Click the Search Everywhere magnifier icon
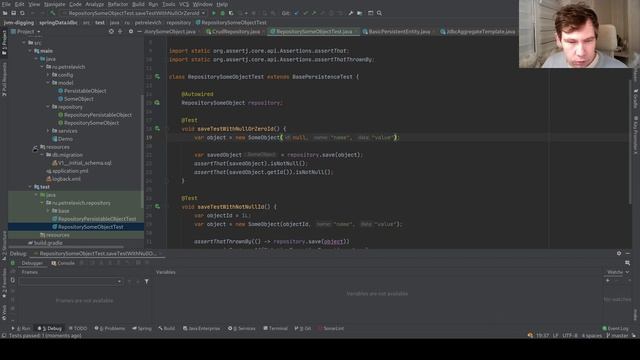 tap(379, 13)
